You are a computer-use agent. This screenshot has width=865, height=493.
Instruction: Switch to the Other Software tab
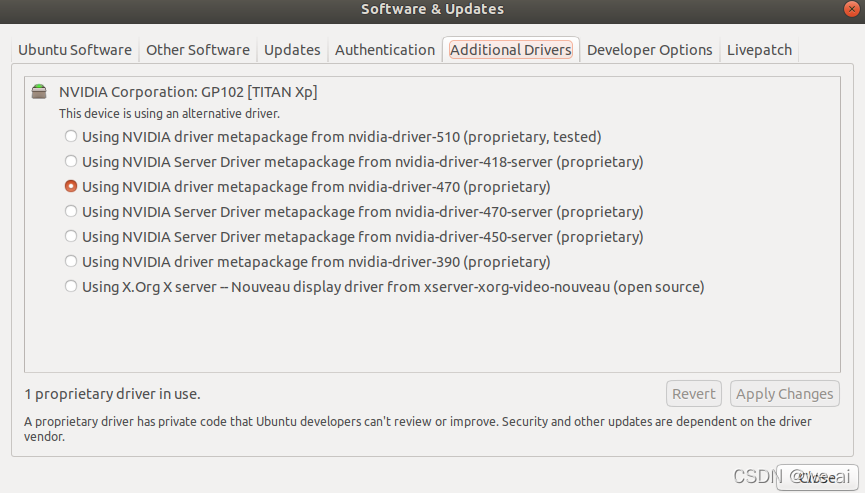tap(198, 50)
